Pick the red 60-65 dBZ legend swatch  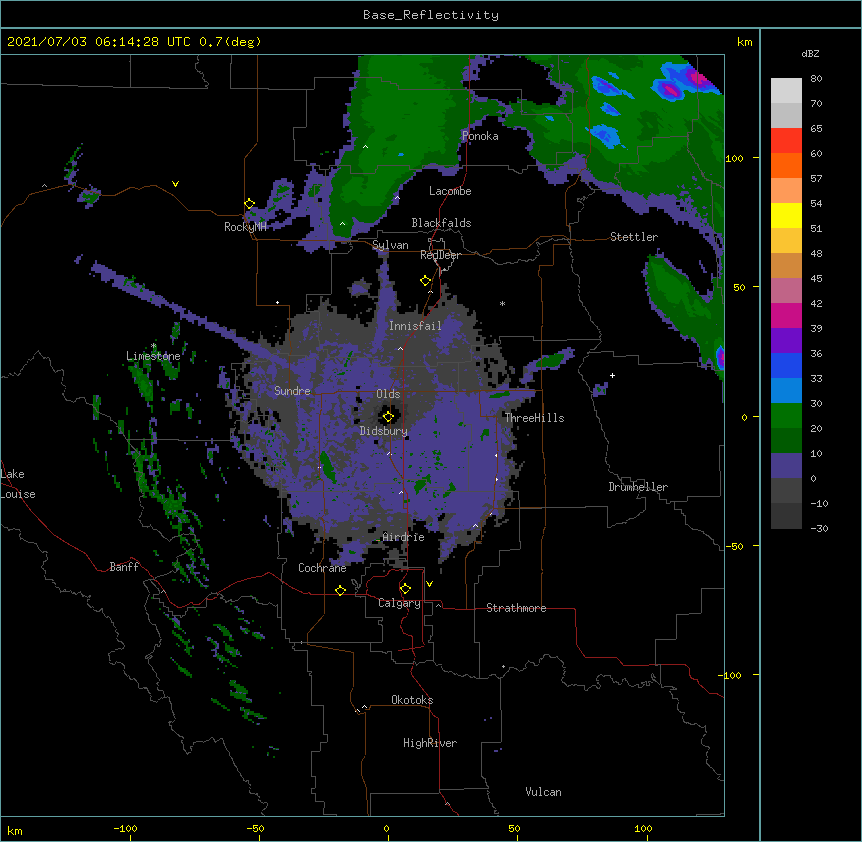786,141
